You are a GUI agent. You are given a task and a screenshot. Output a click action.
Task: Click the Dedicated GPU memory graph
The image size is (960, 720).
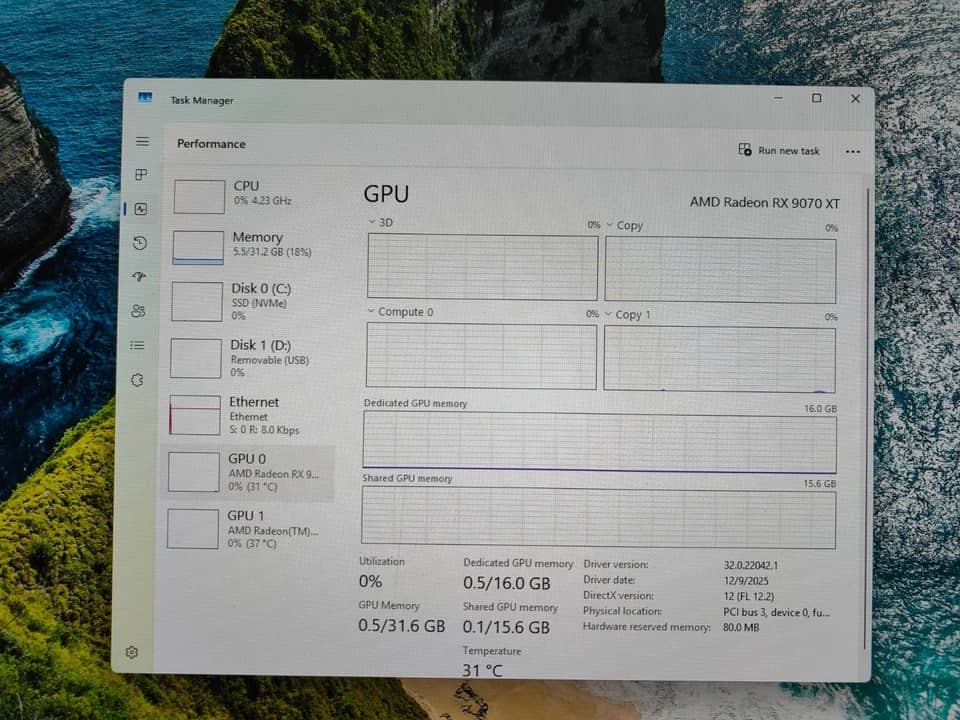tap(599, 442)
